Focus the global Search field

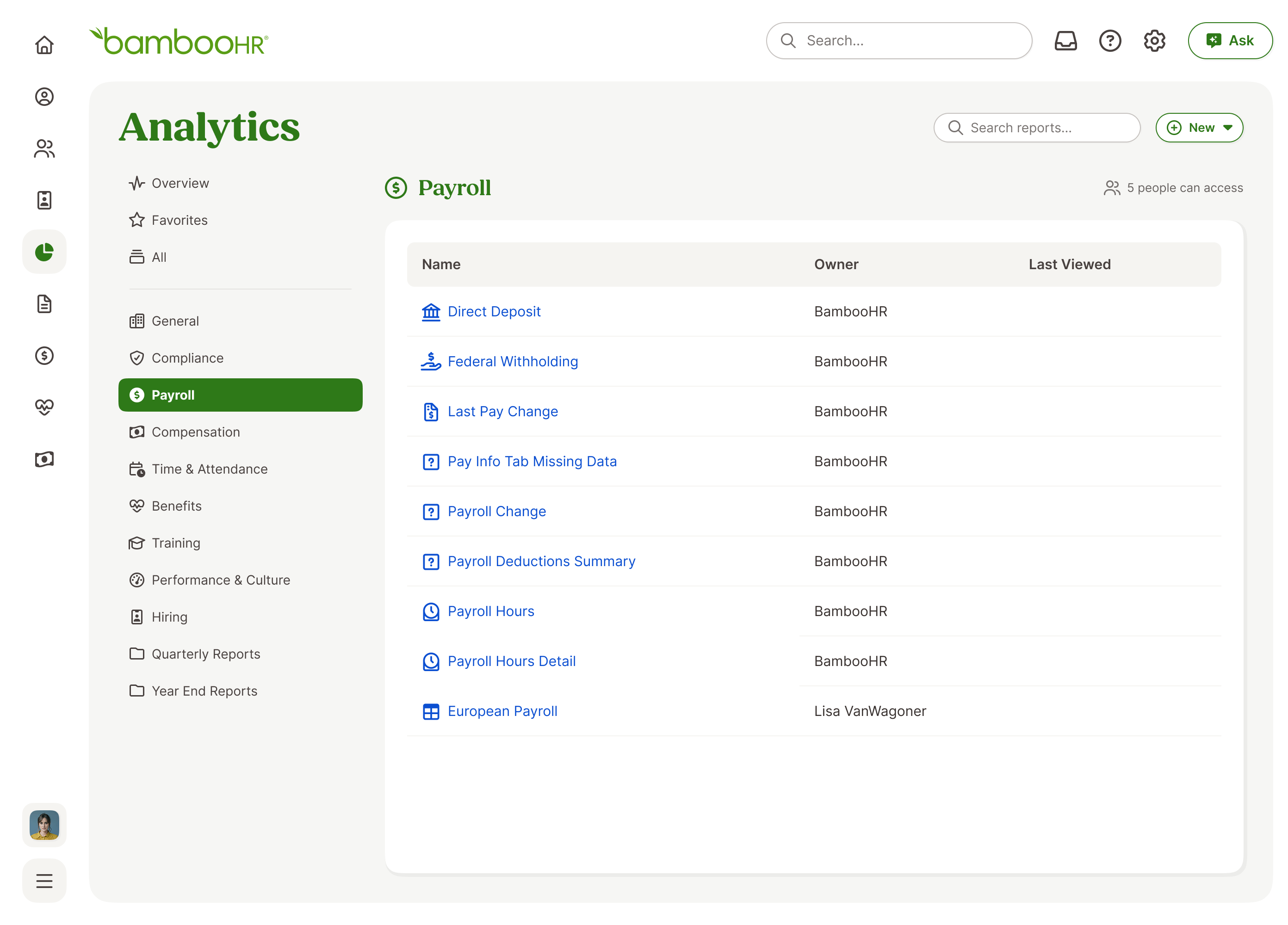pos(898,41)
